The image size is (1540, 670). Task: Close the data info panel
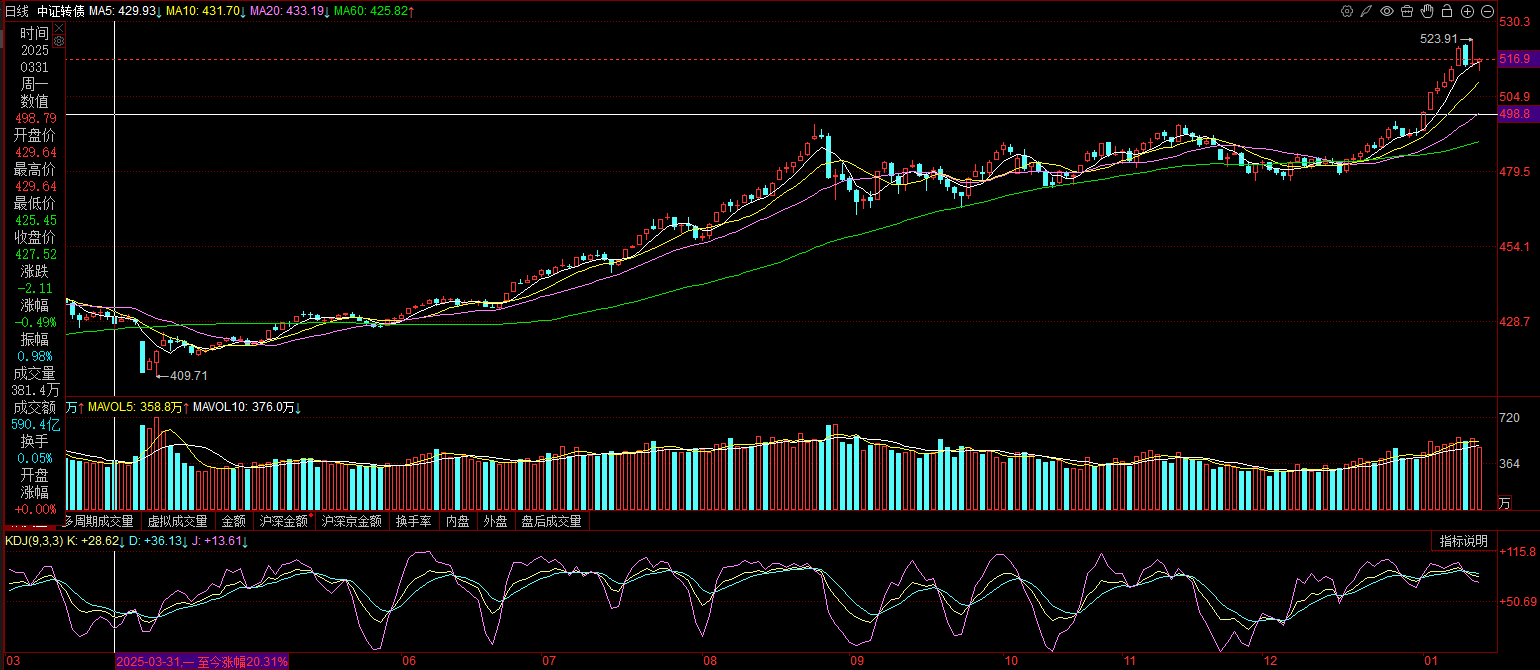pos(58,28)
